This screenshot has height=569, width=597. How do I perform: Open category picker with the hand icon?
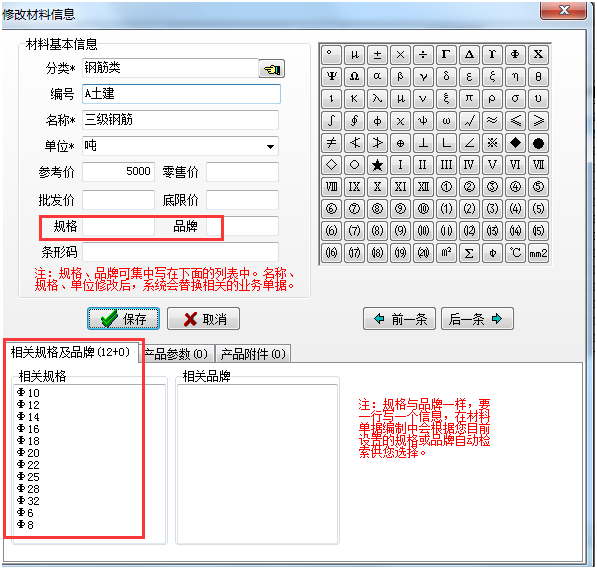272,69
